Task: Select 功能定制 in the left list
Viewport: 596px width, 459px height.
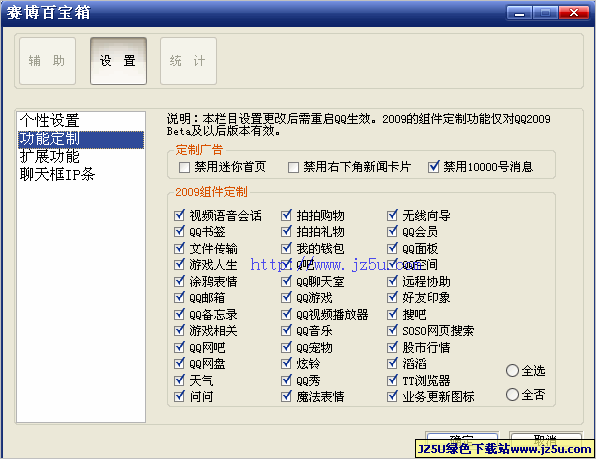Action: click(81, 139)
